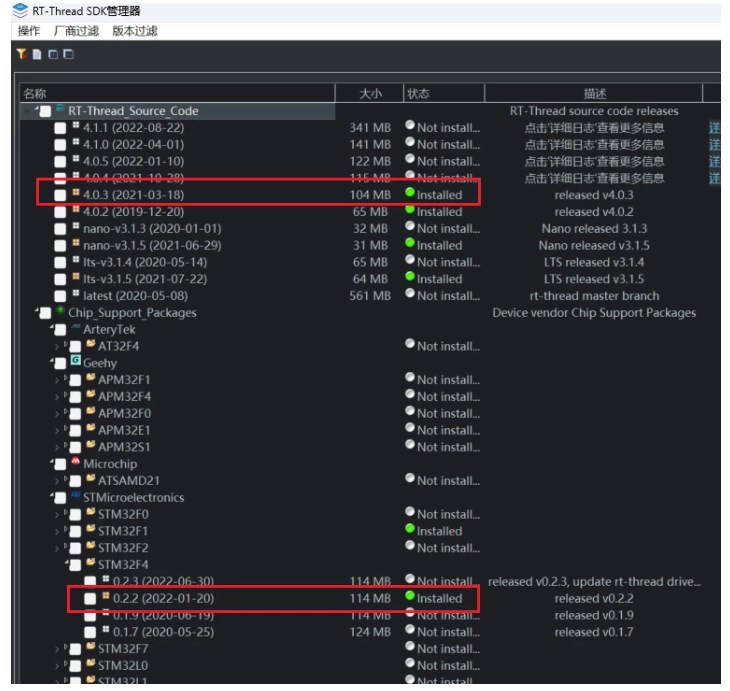730x691 pixels.
Task: Sort by the 描述 column header
Action: click(594, 94)
